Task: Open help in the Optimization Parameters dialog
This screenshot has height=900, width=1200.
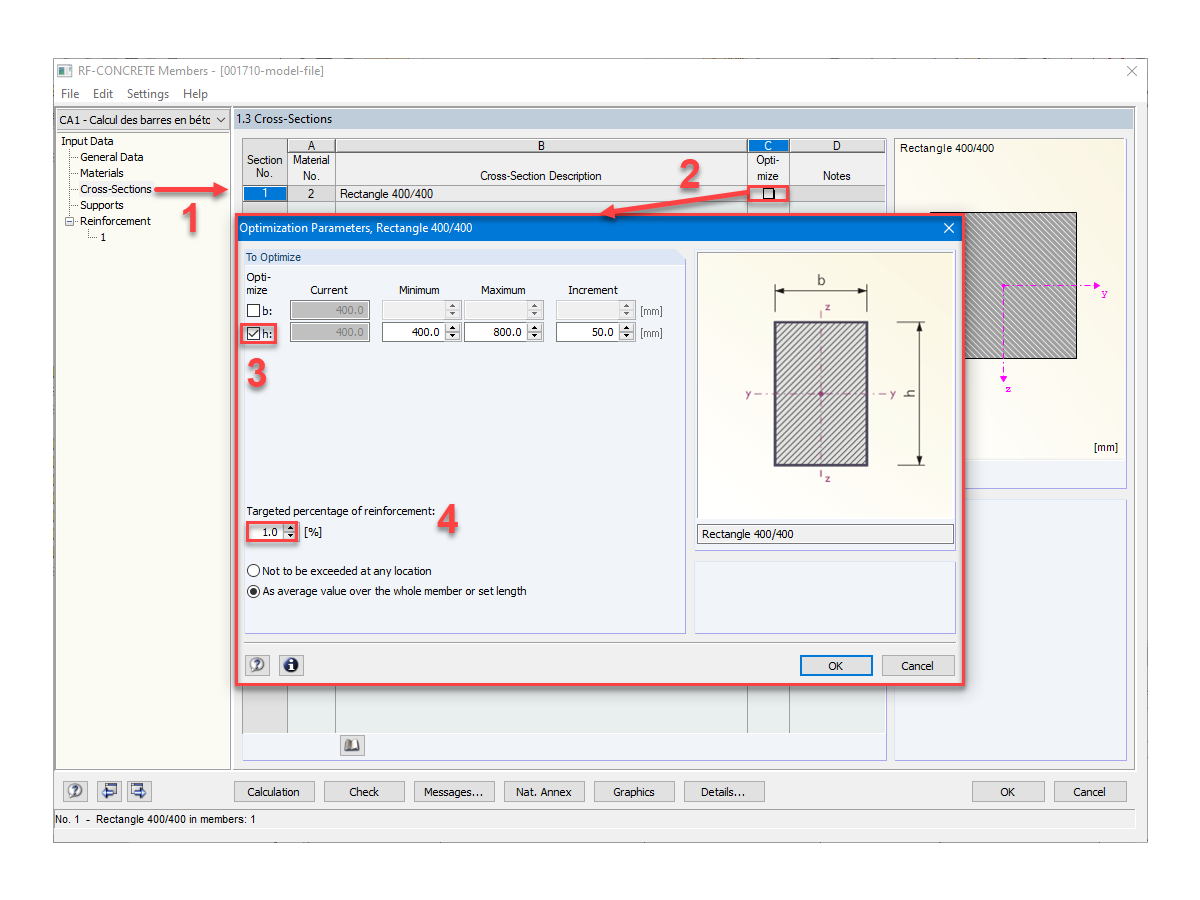Action: 258,665
